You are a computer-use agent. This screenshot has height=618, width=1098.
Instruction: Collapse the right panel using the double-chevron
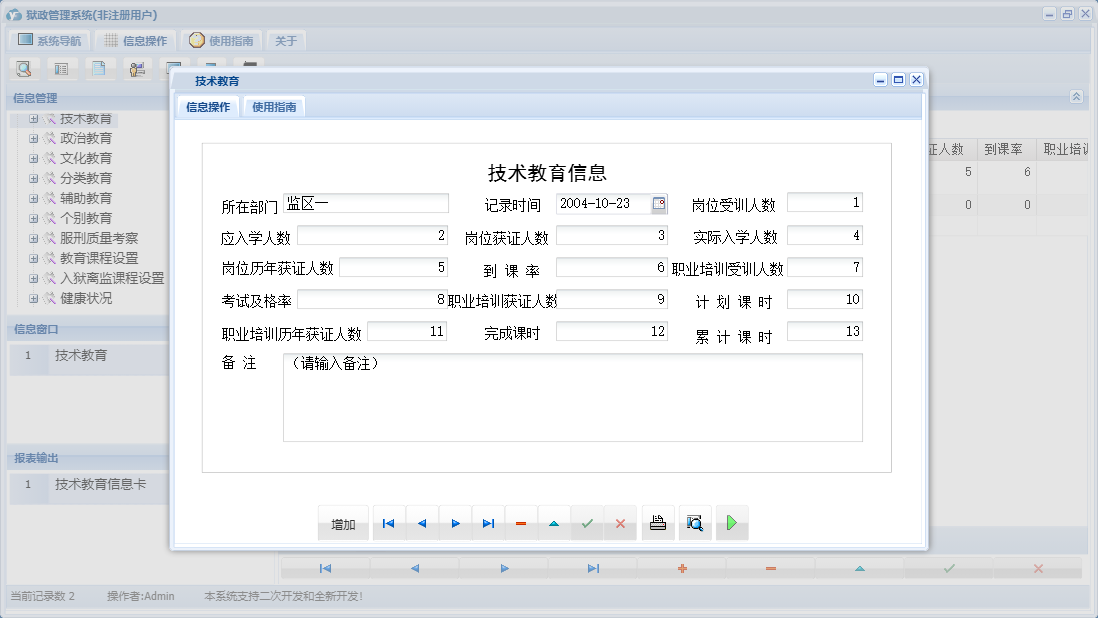[1077, 98]
